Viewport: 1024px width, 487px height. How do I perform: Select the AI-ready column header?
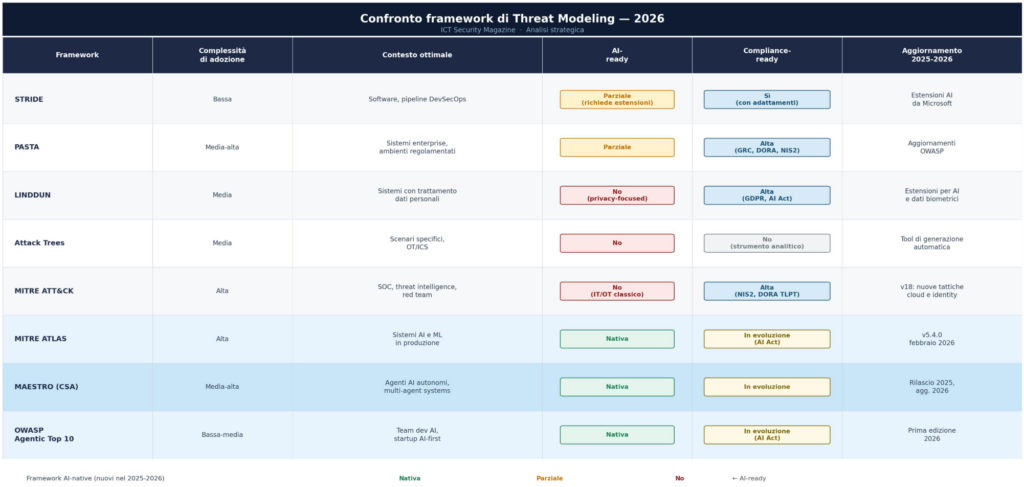point(617,55)
